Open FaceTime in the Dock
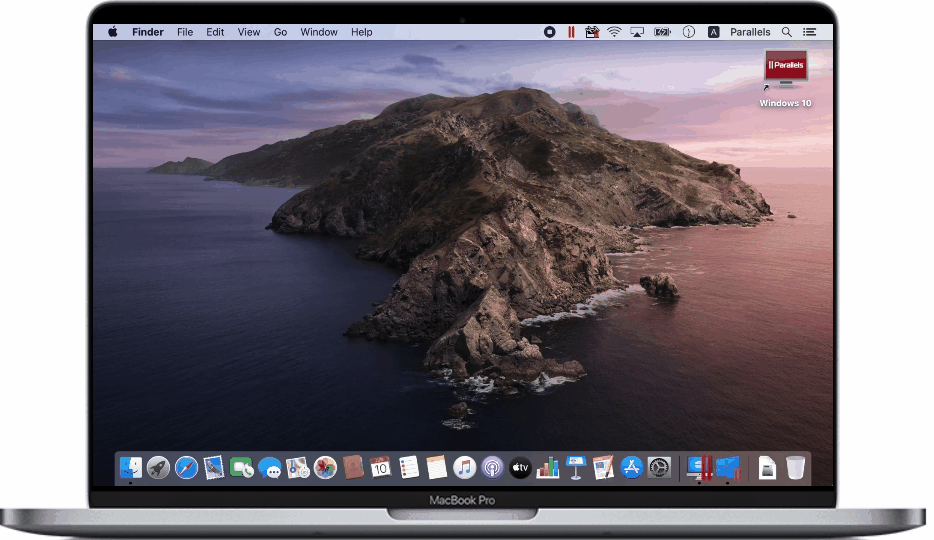The image size is (934, 540). coord(242,468)
